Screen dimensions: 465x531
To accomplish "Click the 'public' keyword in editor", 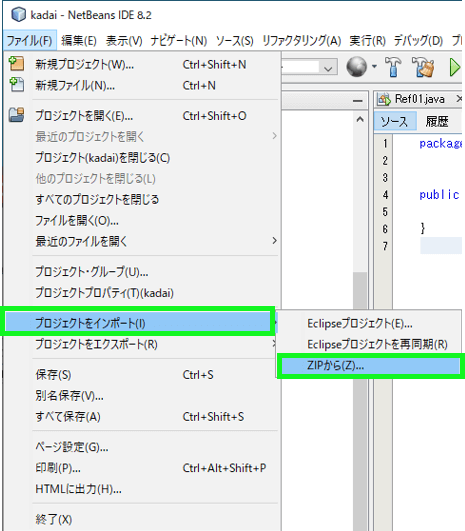I will (x=439, y=195).
